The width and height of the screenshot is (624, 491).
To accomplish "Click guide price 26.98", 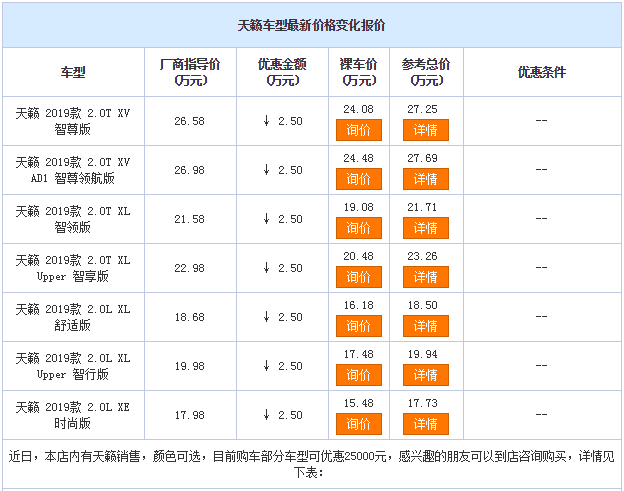I will pos(189,170).
